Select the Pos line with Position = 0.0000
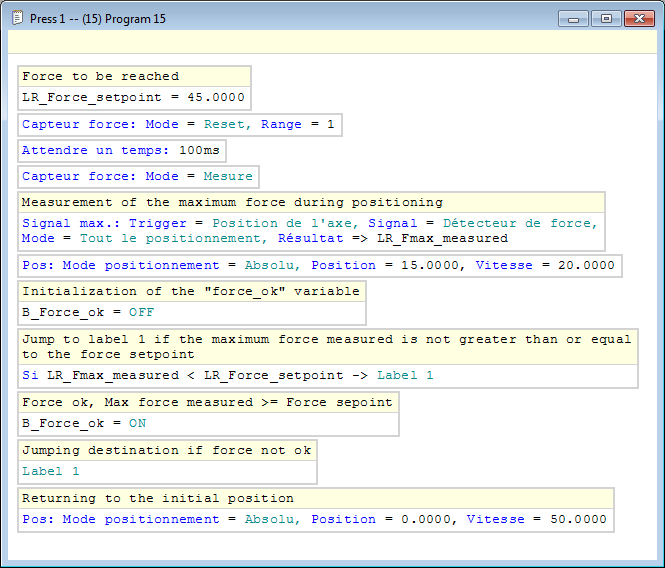Viewport: 665px width, 568px height. [316, 519]
